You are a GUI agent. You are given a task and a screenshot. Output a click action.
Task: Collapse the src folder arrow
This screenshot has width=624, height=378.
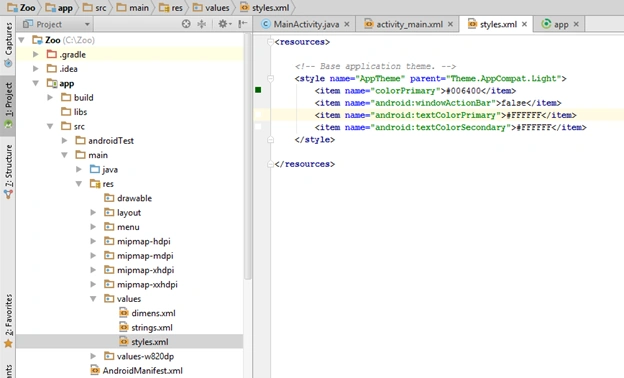[50, 126]
